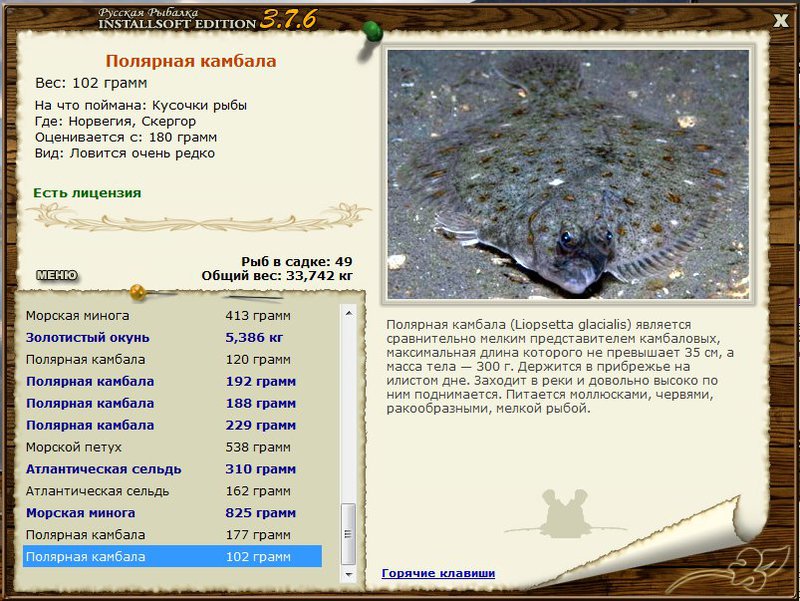Click the yellow pushpin on fish list

pos(138,292)
